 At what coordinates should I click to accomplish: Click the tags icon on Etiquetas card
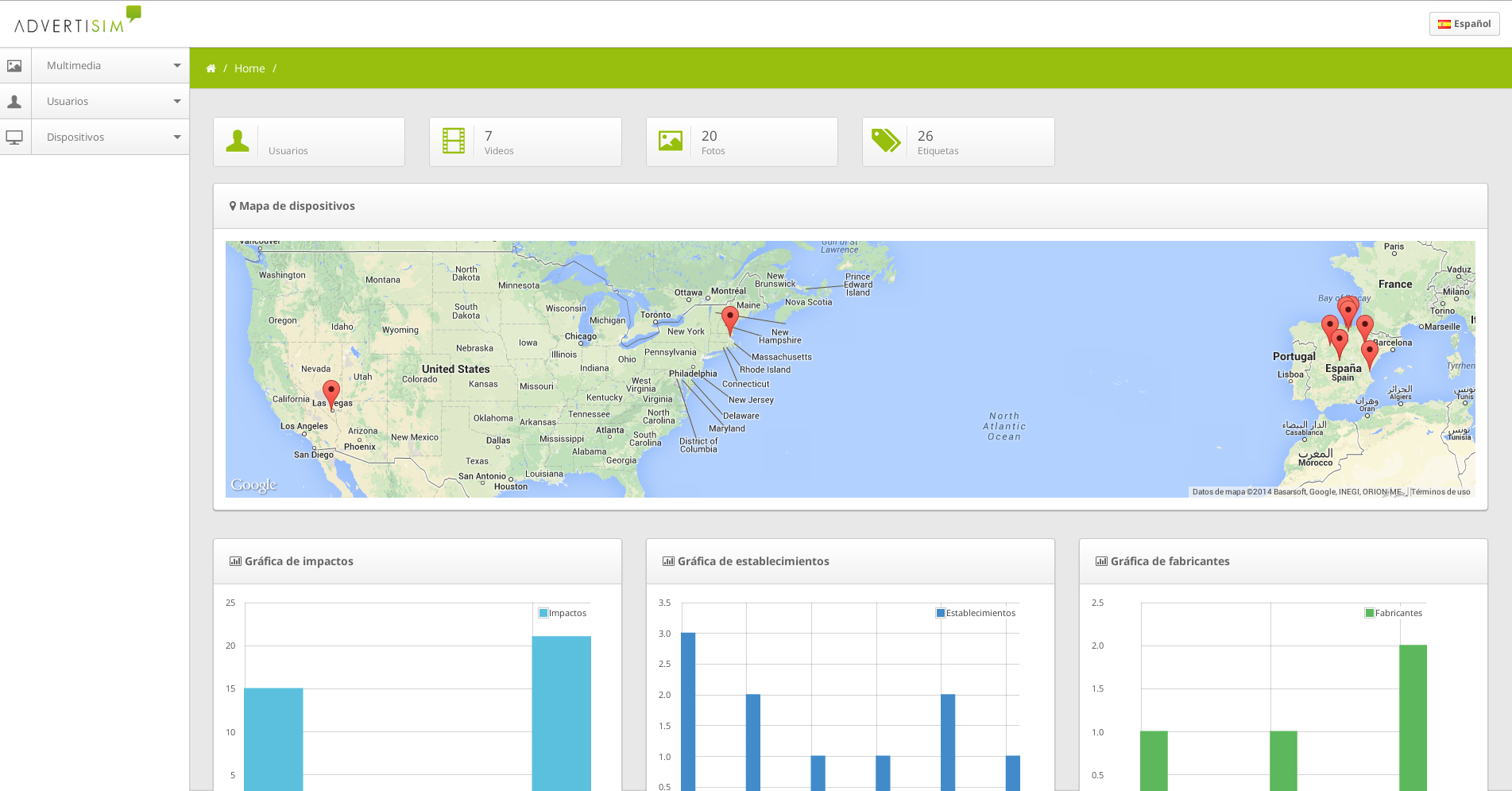point(886,141)
